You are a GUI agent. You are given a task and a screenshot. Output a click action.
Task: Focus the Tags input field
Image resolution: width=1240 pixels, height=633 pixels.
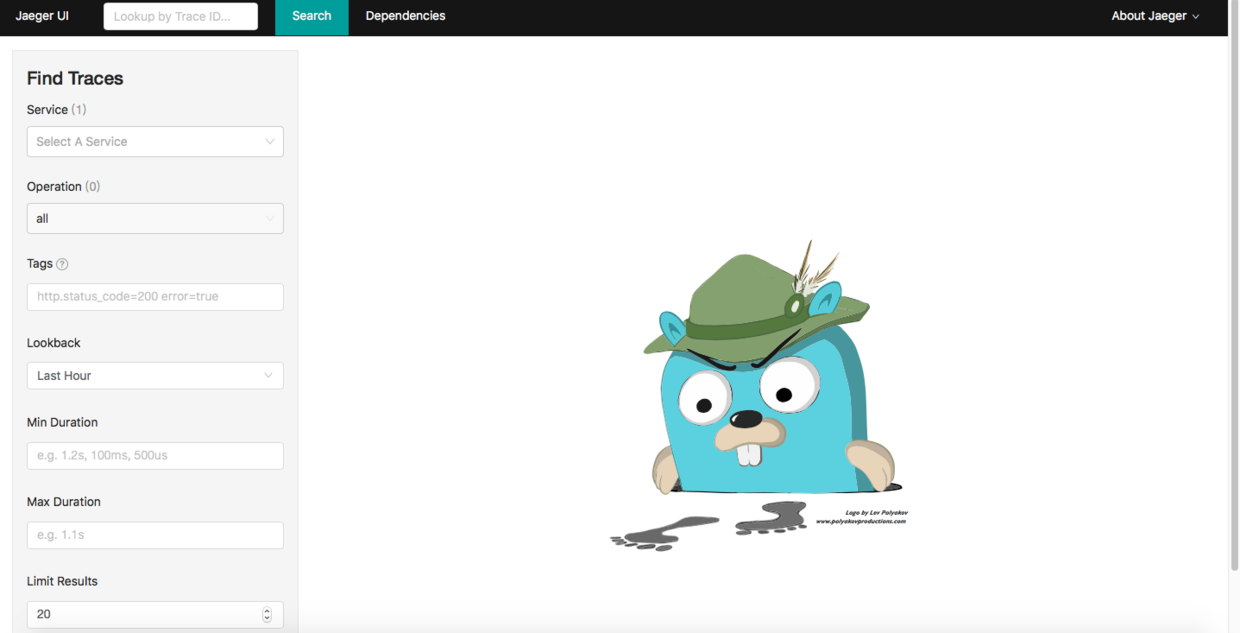[155, 296]
